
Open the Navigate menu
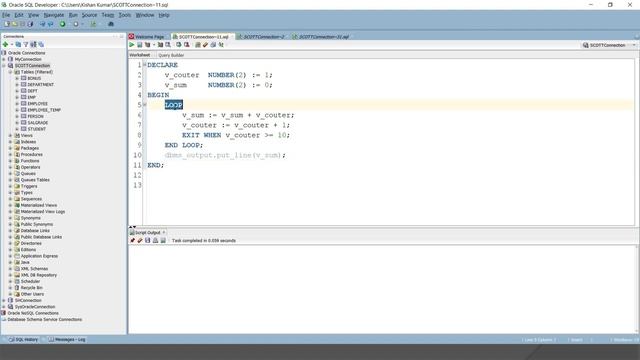[54, 15]
